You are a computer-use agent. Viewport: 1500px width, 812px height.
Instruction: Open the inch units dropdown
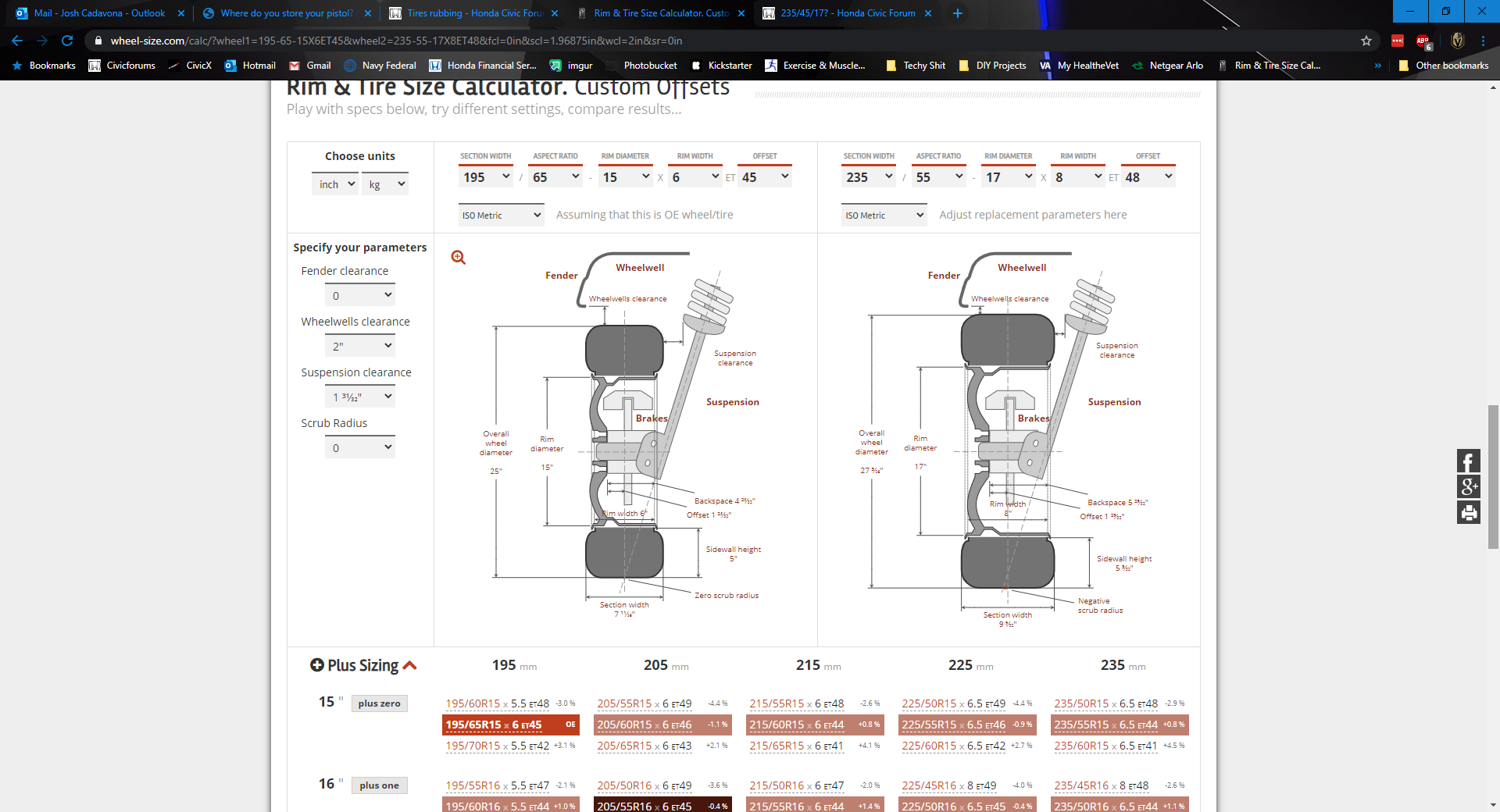pyautogui.click(x=335, y=184)
